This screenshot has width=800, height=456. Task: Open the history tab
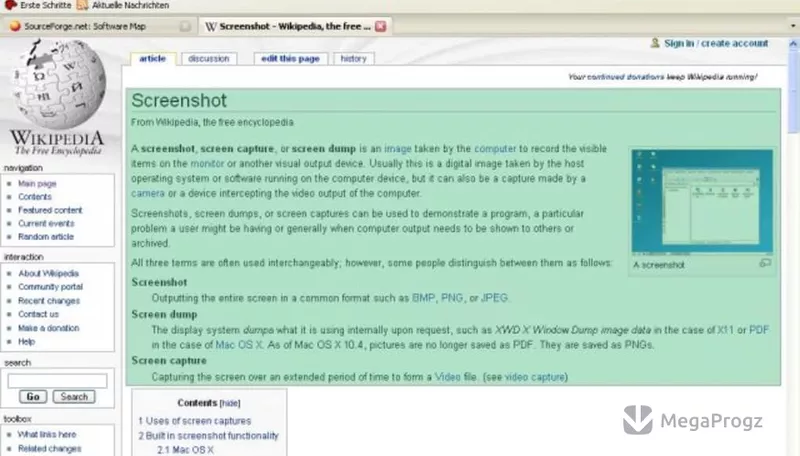[x=354, y=59]
